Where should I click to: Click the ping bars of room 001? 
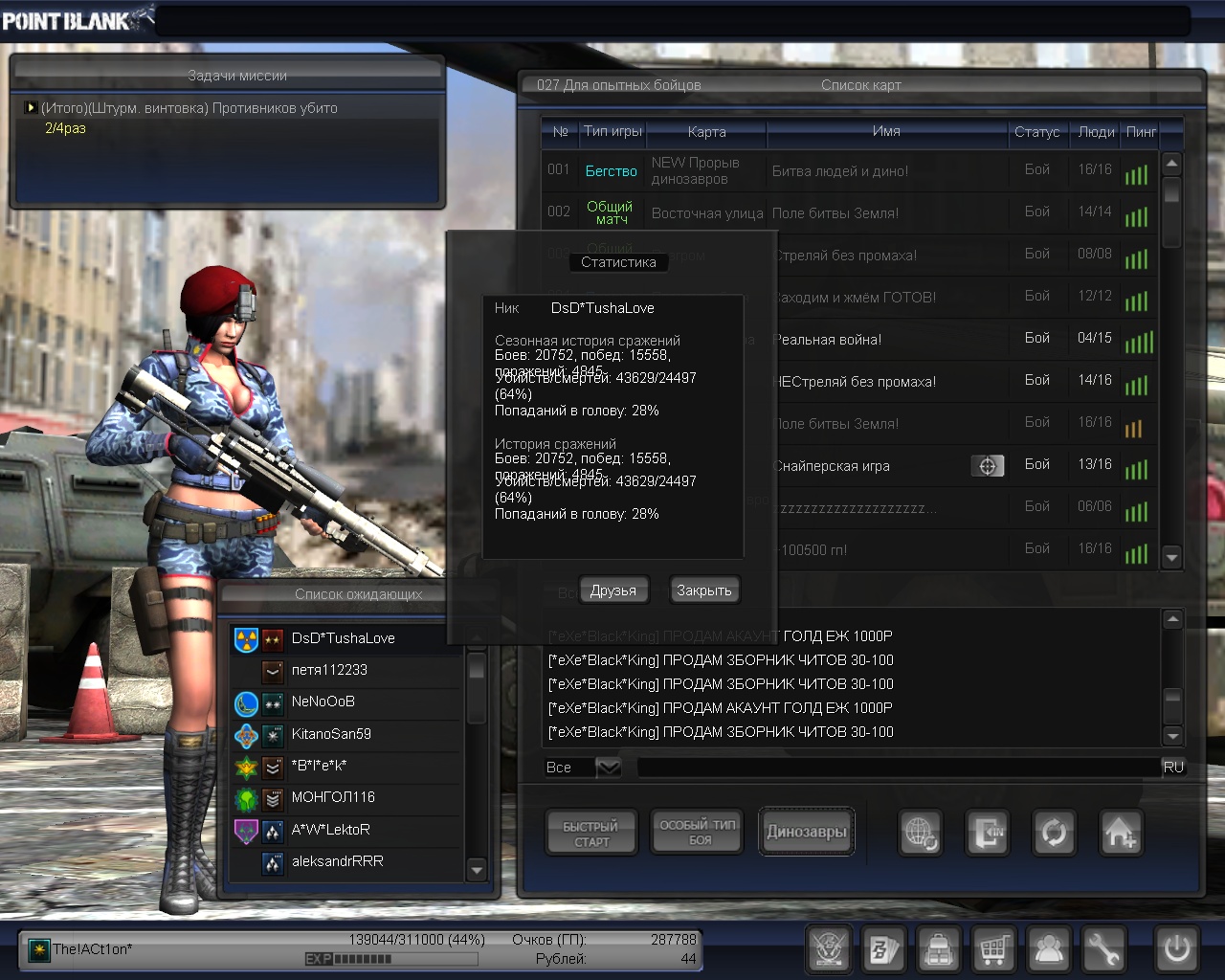1136,174
